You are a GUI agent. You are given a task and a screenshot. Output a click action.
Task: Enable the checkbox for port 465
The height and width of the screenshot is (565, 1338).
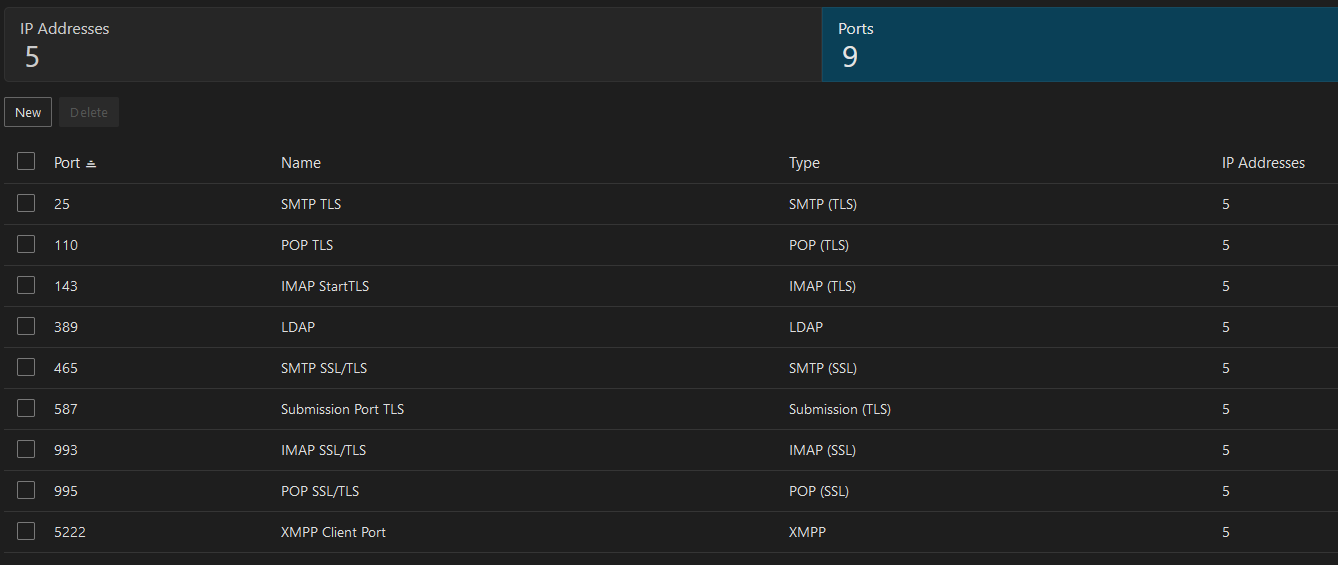(26, 368)
